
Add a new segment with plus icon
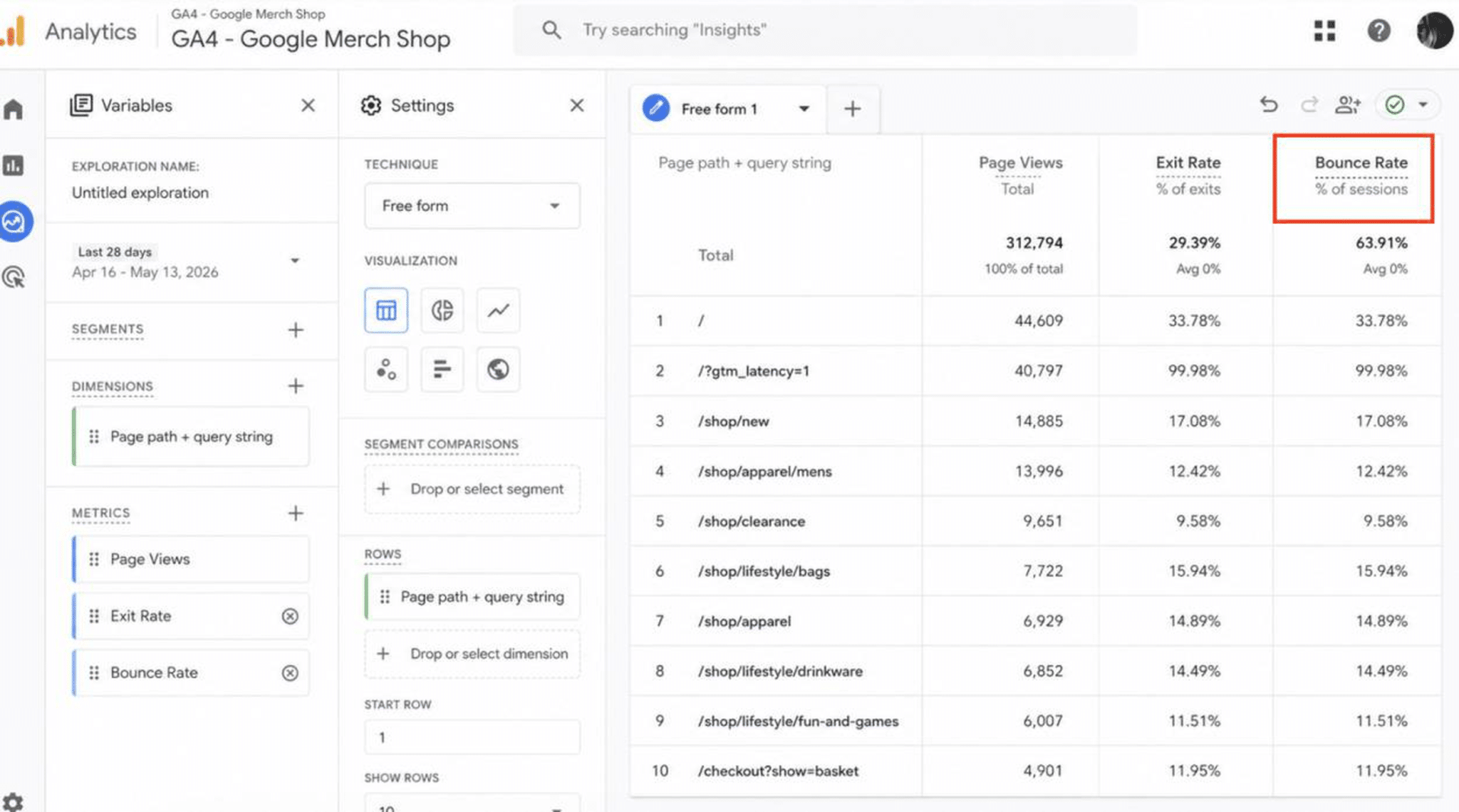(x=296, y=330)
